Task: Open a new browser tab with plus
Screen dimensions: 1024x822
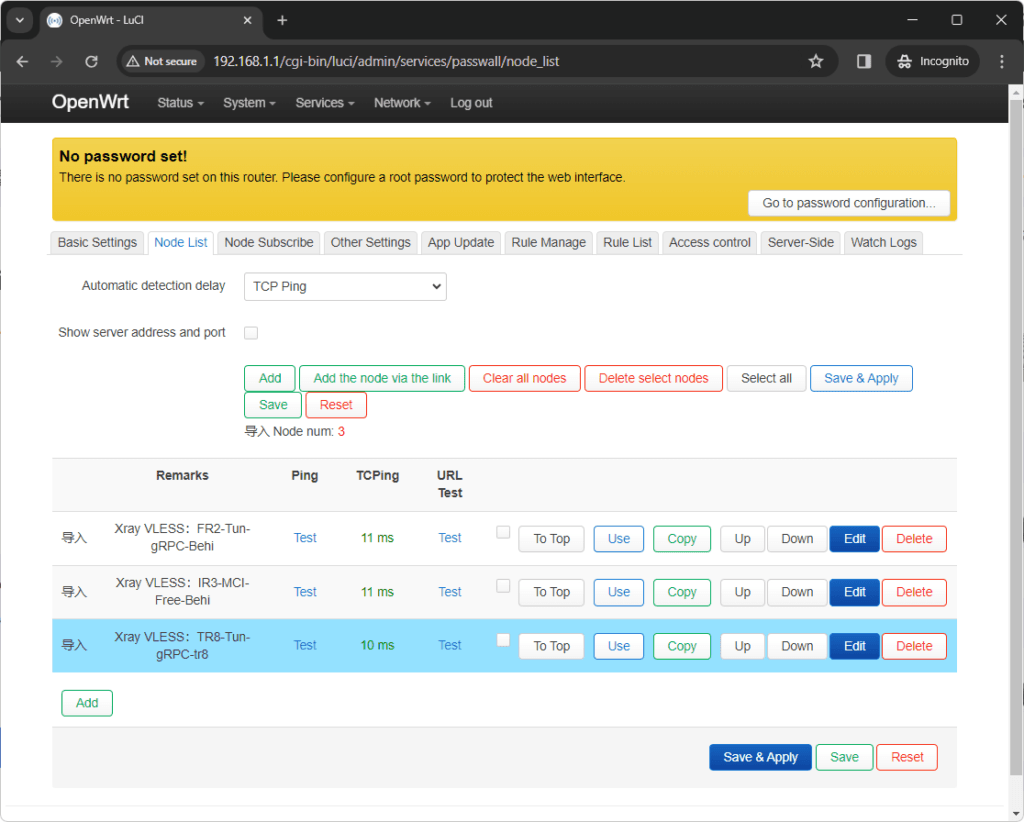Action: pyautogui.click(x=282, y=20)
